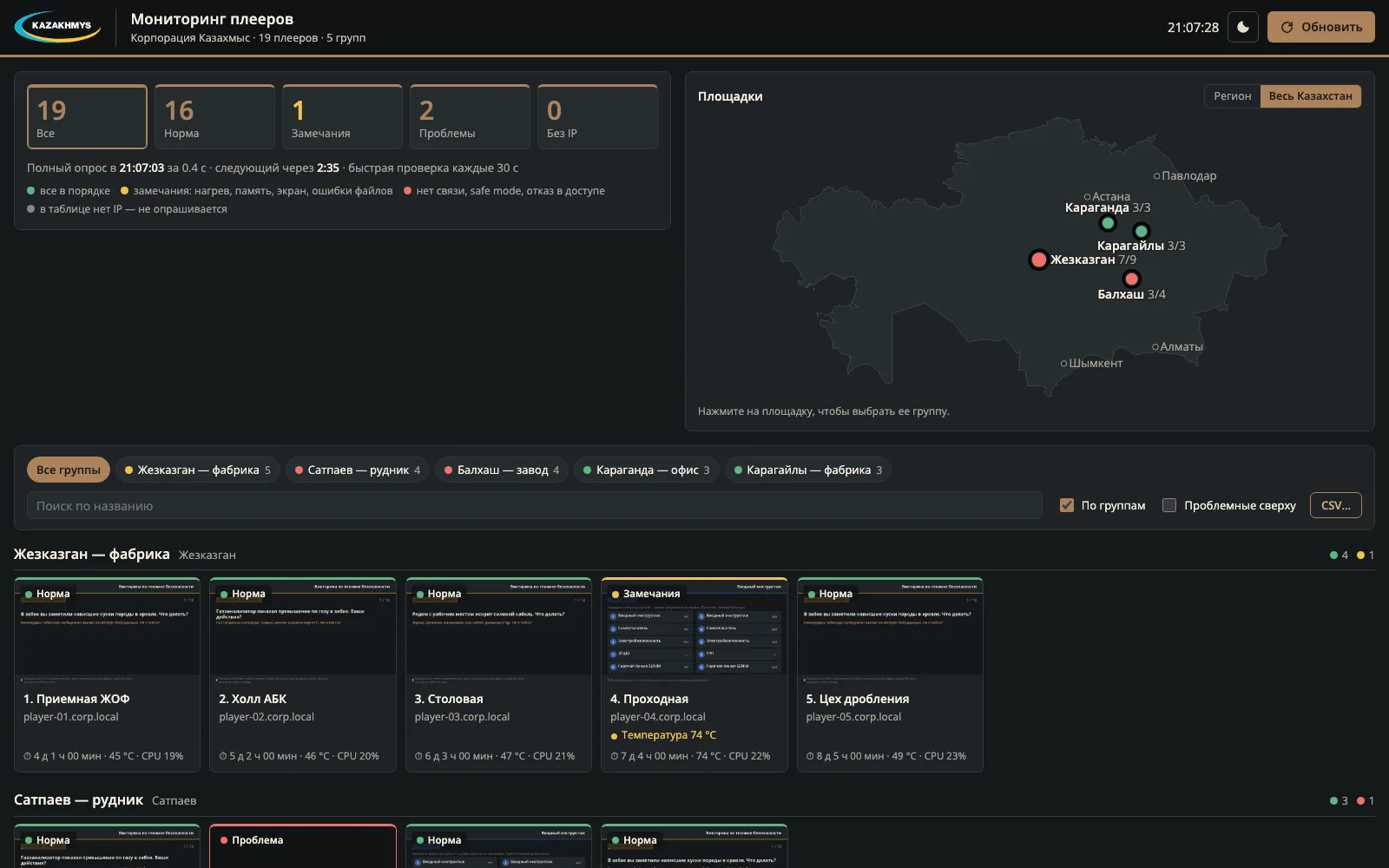The width and height of the screenshot is (1389, 868).
Task: Enable the Проблемные сверху checkbox
Action: pyautogui.click(x=1169, y=505)
